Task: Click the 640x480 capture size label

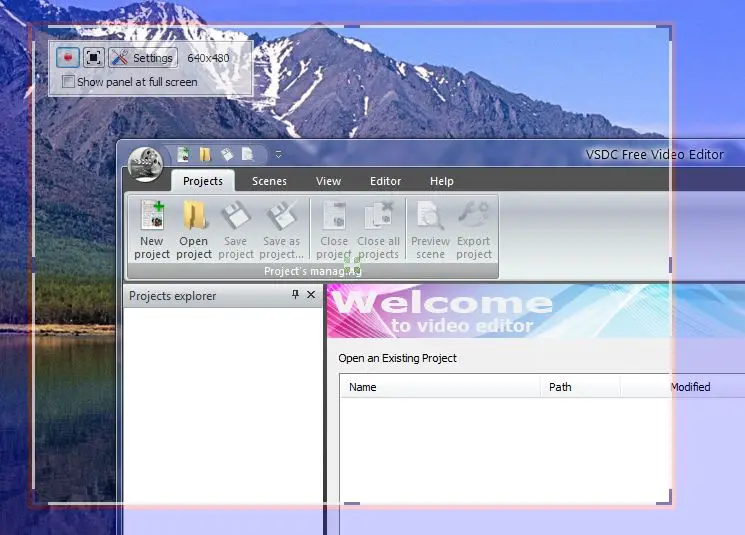Action: pyautogui.click(x=208, y=58)
